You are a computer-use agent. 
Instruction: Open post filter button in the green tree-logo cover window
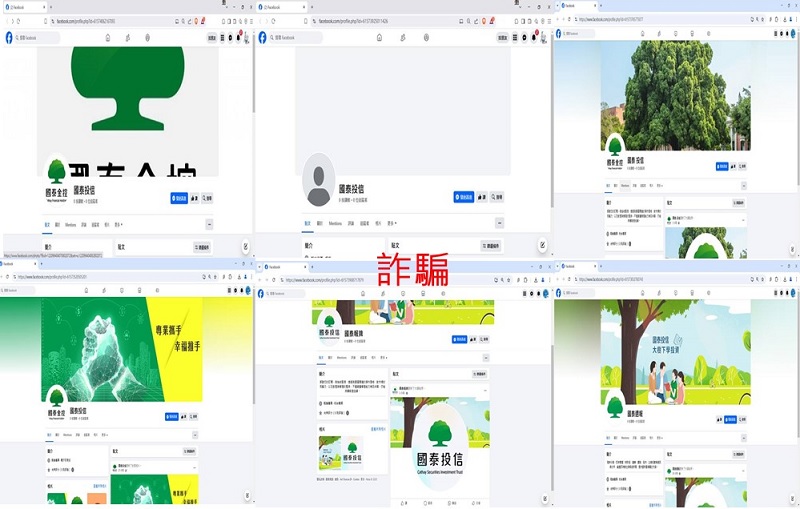click(x=203, y=247)
